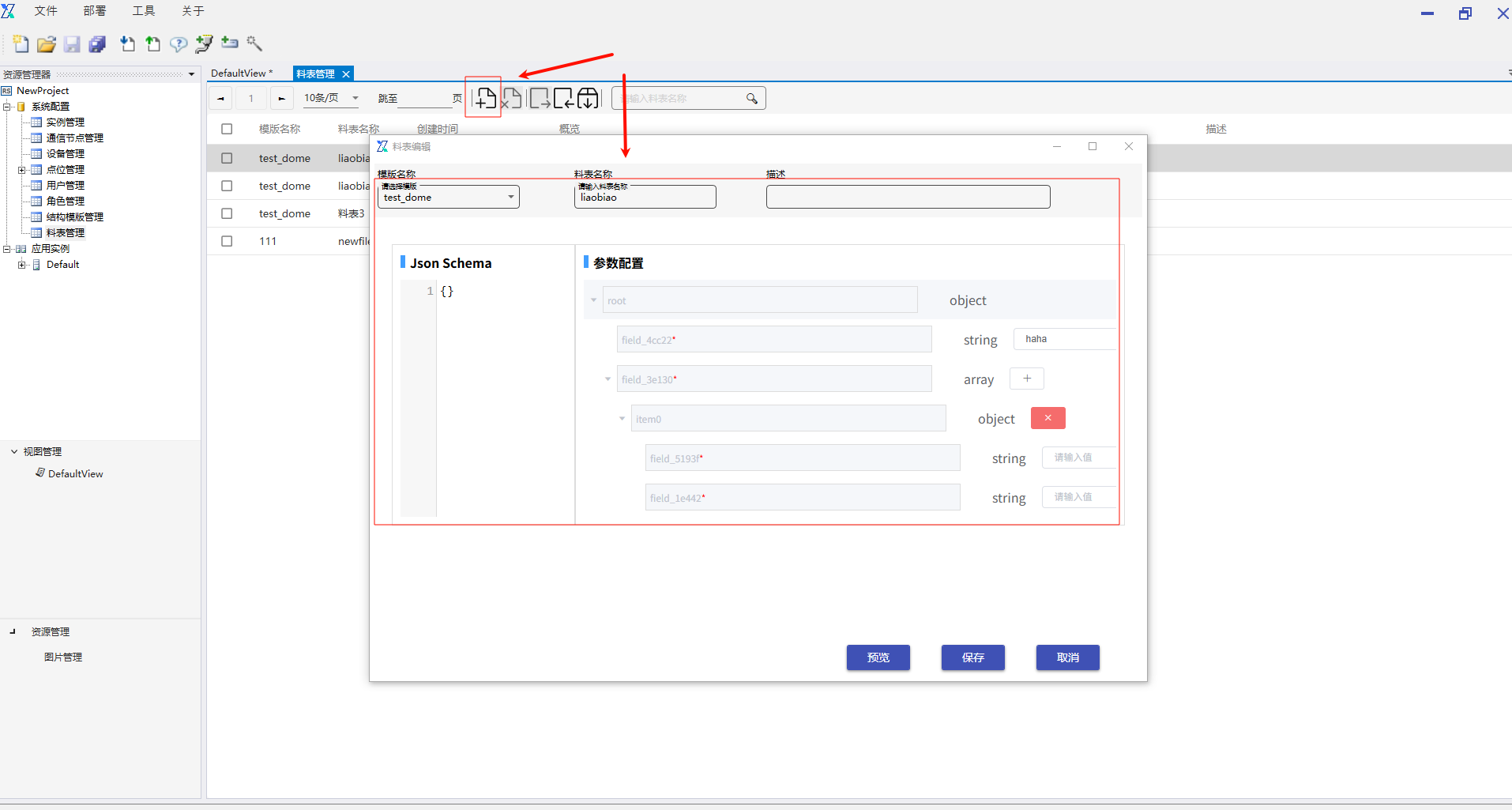Click the help speech bubble icon
Image resolution: width=1512 pixels, height=810 pixels.
tap(179, 44)
